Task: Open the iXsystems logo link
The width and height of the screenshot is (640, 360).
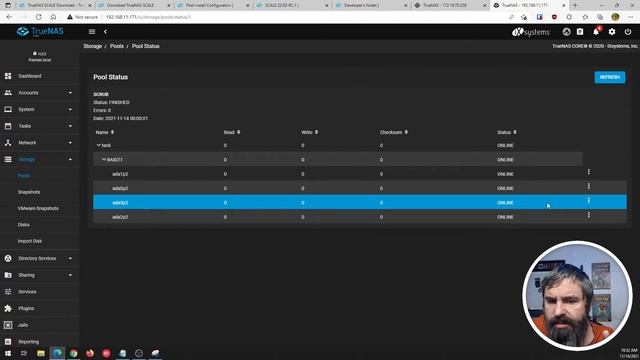Action: [531, 32]
